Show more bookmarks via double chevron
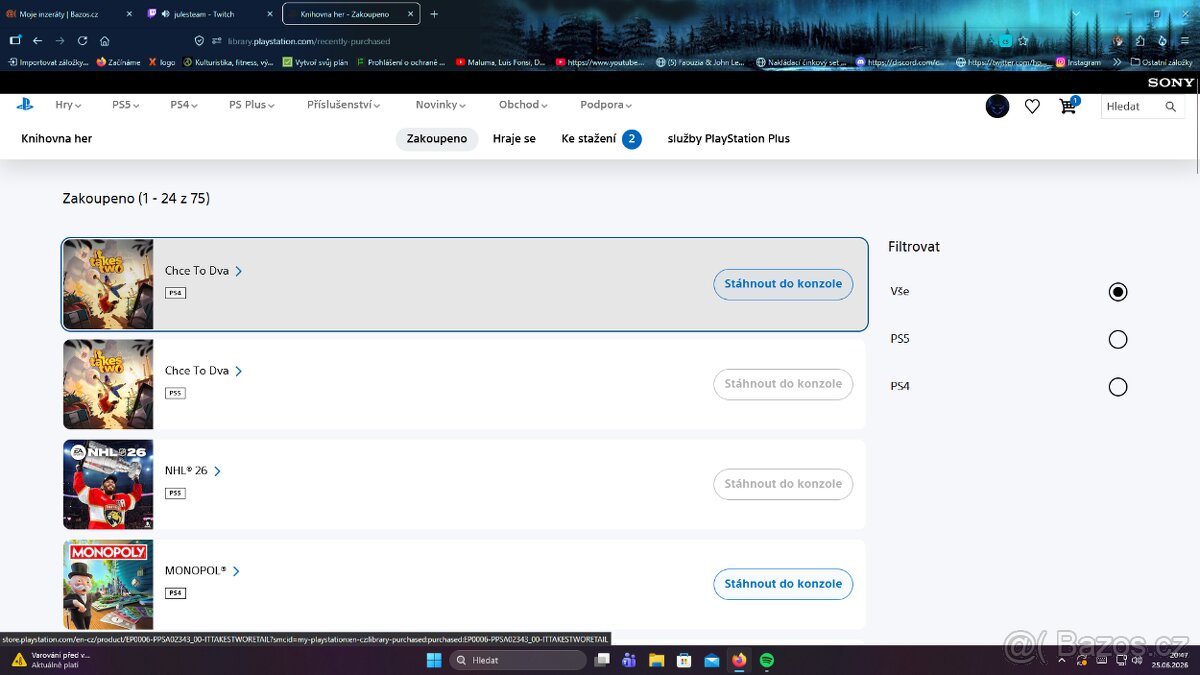 point(1117,62)
